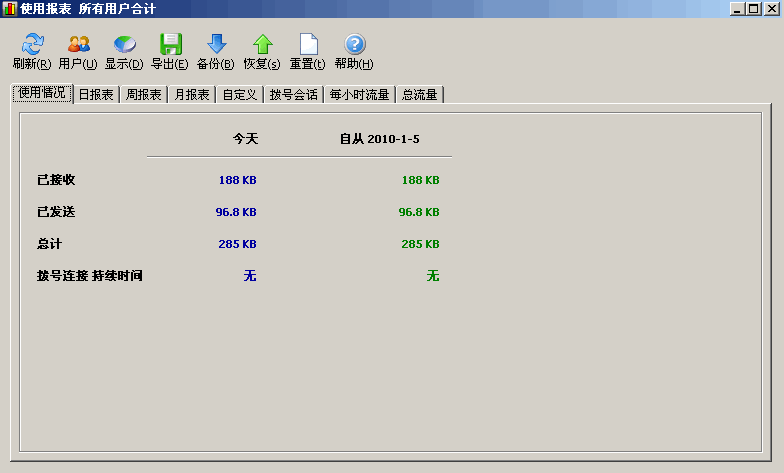
Task: Click the app icon in the title bar
Action: point(9,8)
